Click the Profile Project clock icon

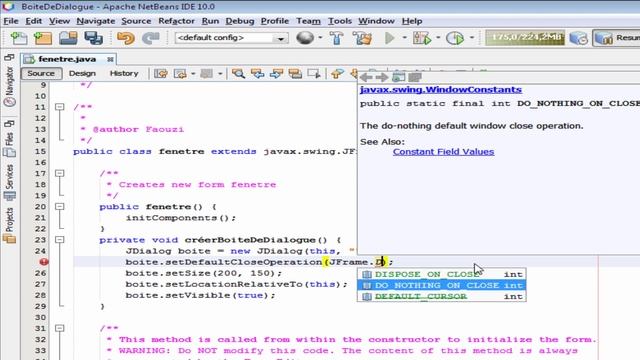click(455, 38)
